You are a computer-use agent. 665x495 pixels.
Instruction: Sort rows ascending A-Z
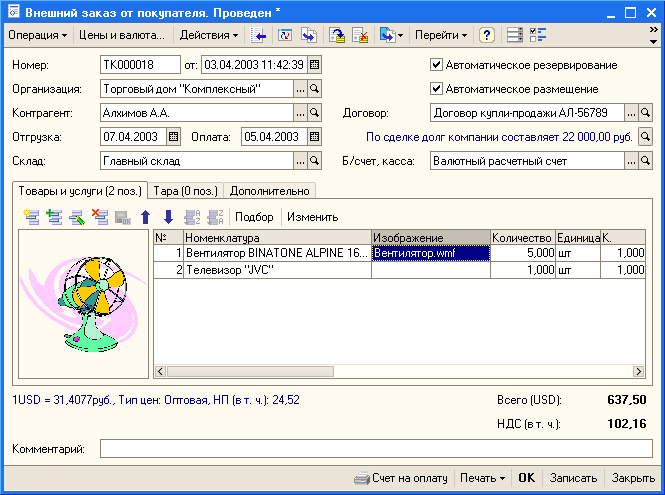click(192, 216)
